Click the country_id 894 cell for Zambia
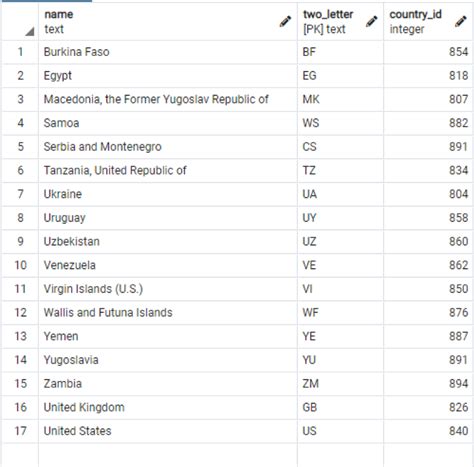 click(428, 384)
